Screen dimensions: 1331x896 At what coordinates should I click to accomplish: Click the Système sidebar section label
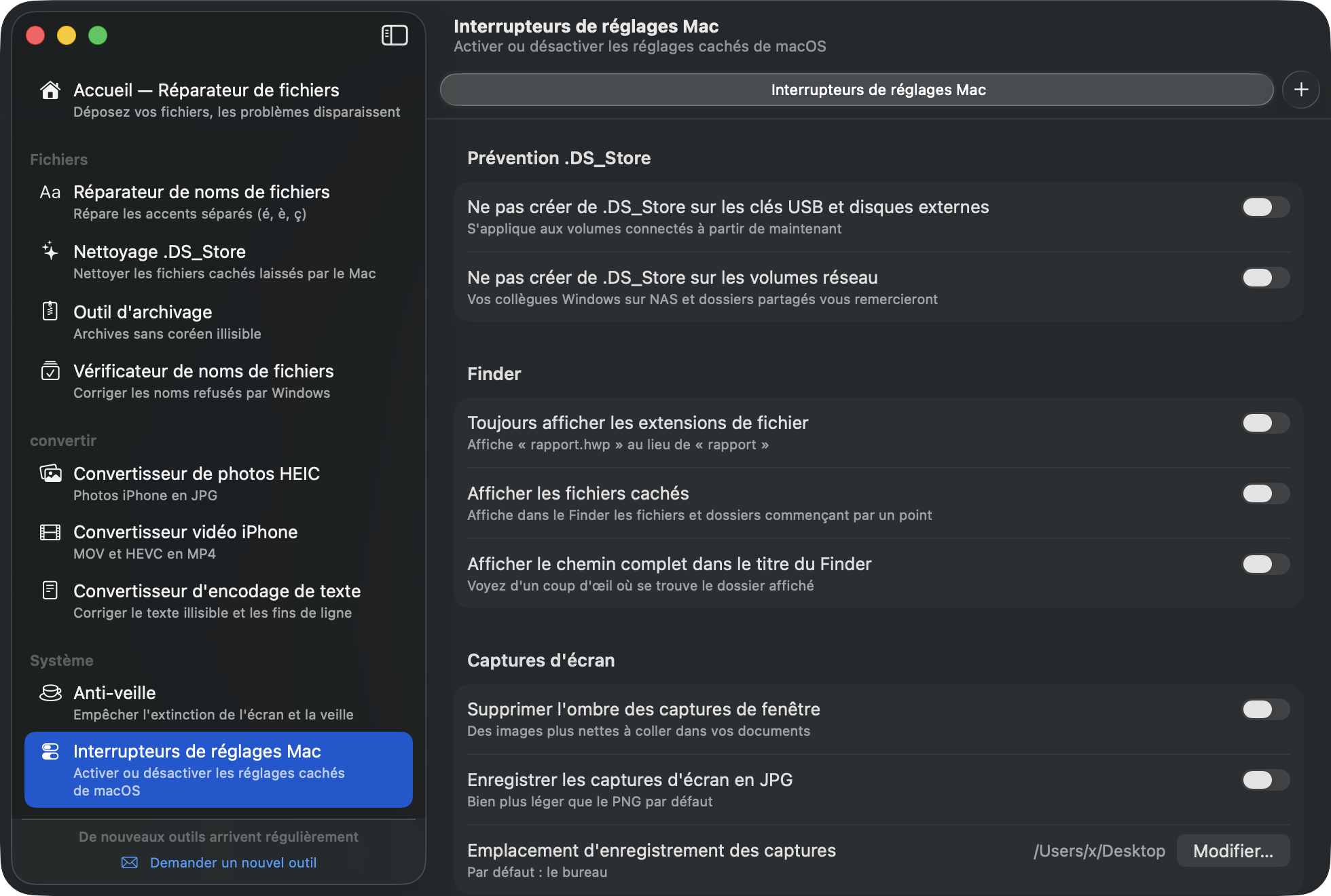click(62, 660)
